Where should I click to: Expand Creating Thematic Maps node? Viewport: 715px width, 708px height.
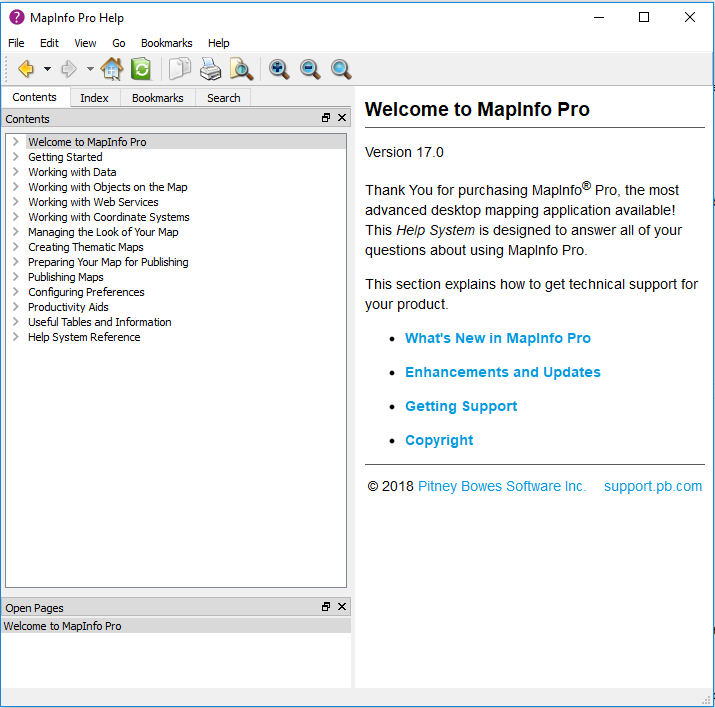tap(16, 247)
